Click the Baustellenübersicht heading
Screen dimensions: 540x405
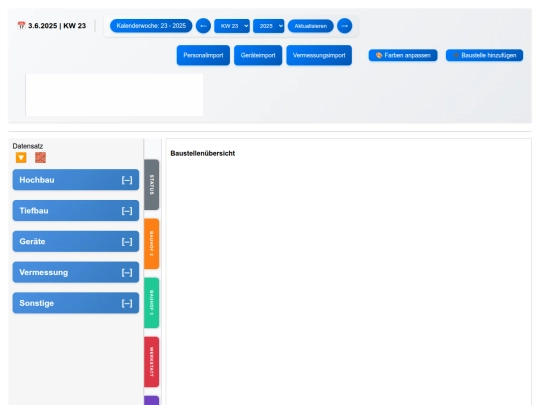202,154
